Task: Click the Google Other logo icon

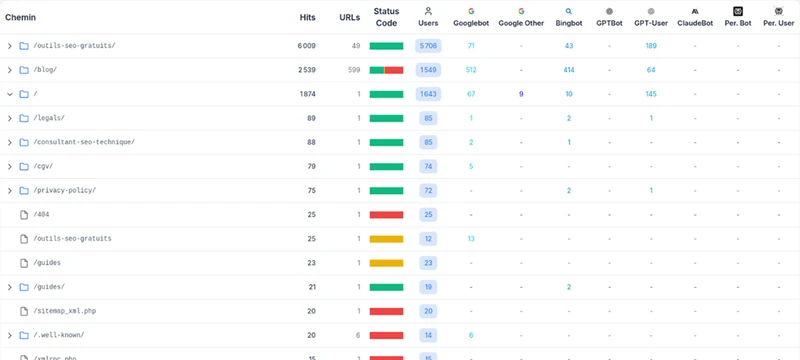Action: click(x=521, y=11)
